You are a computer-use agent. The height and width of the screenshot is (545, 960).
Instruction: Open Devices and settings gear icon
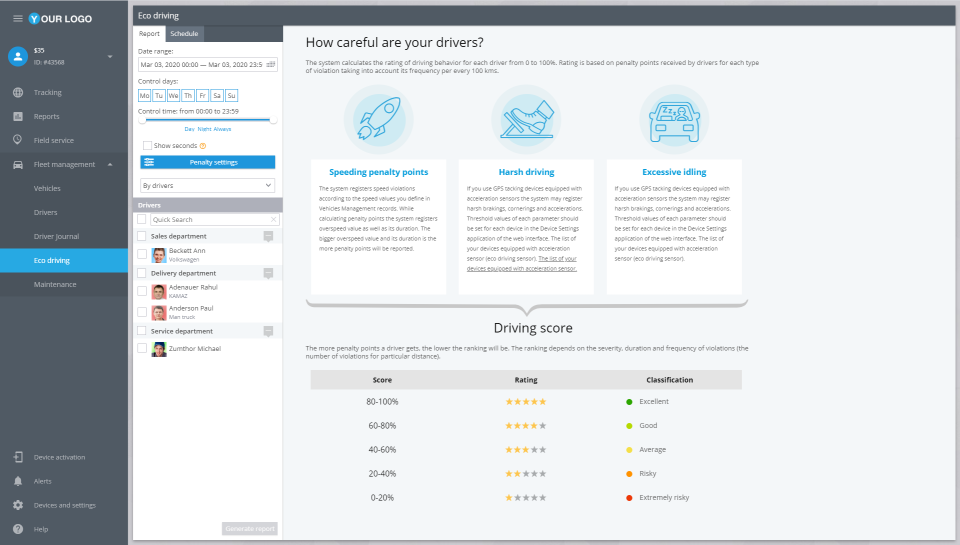[18, 505]
